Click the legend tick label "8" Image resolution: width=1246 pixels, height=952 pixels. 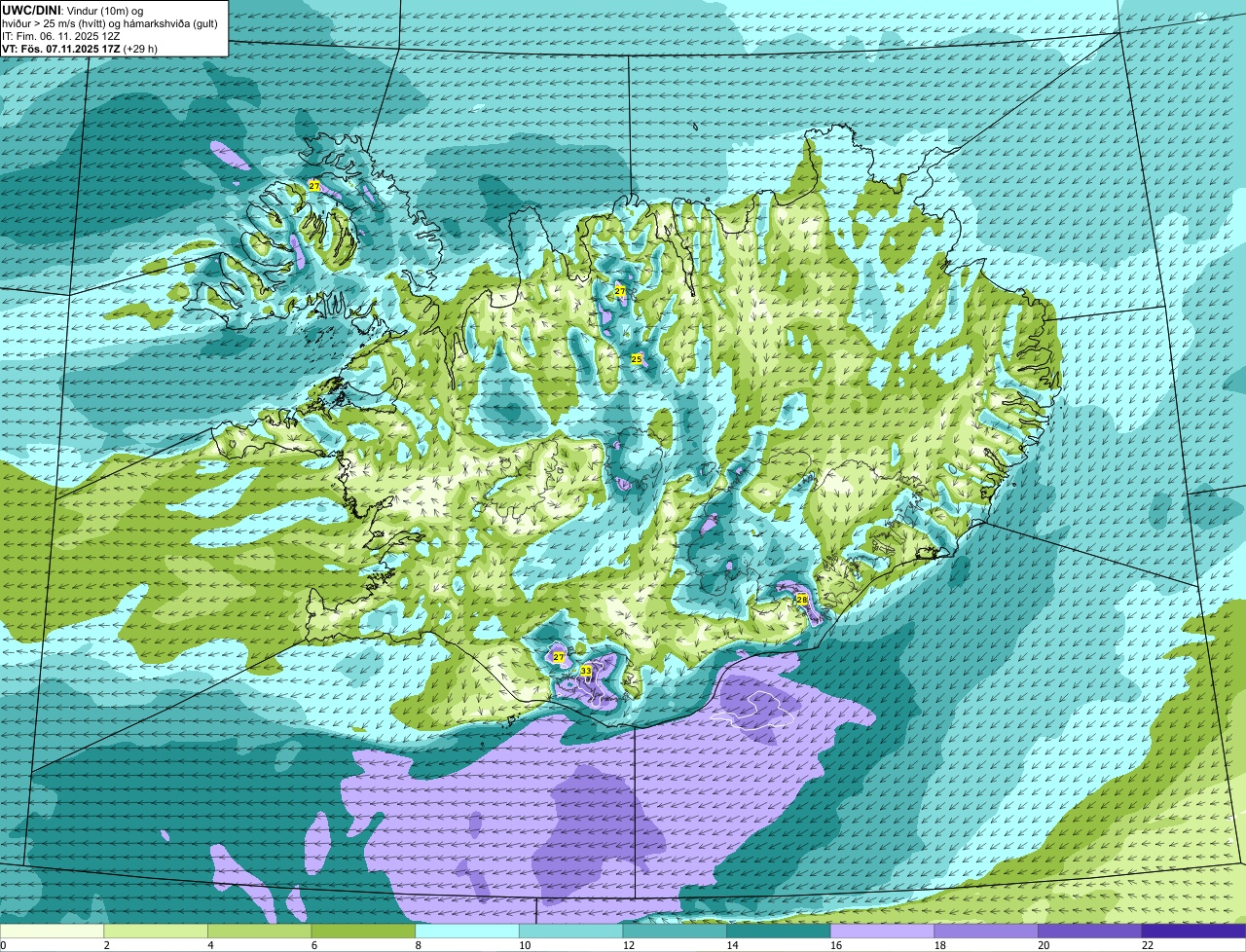click(417, 945)
